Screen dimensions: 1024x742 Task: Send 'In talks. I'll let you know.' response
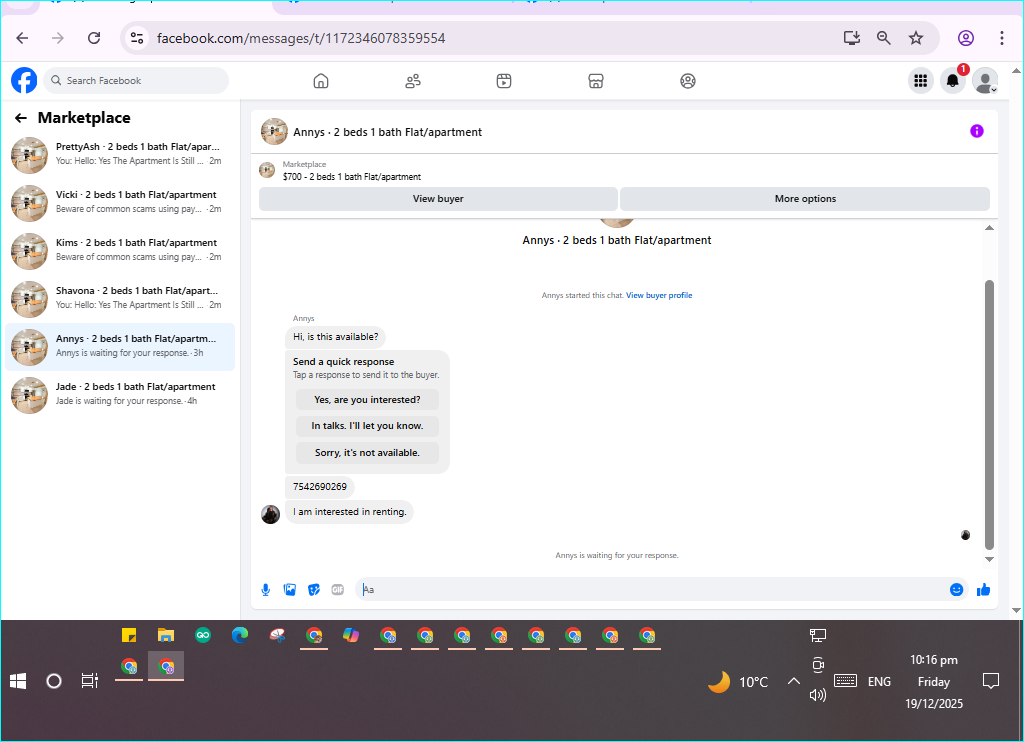click(367, 426)
